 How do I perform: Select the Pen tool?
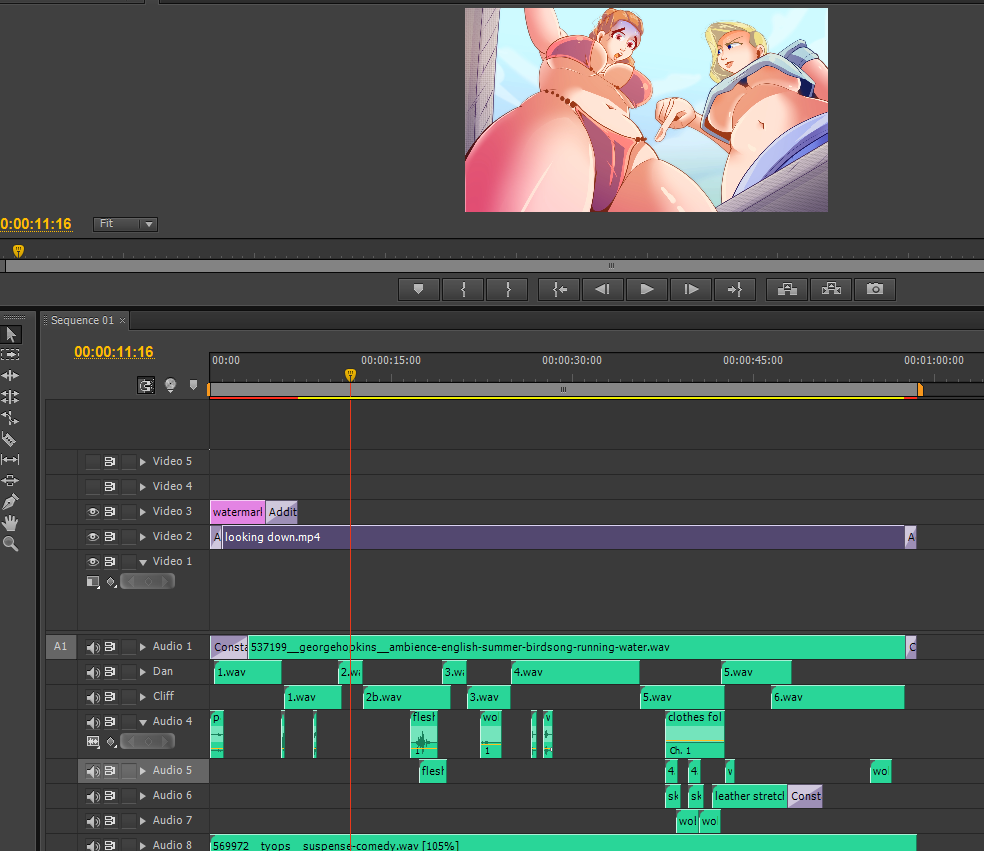(11, 501)
